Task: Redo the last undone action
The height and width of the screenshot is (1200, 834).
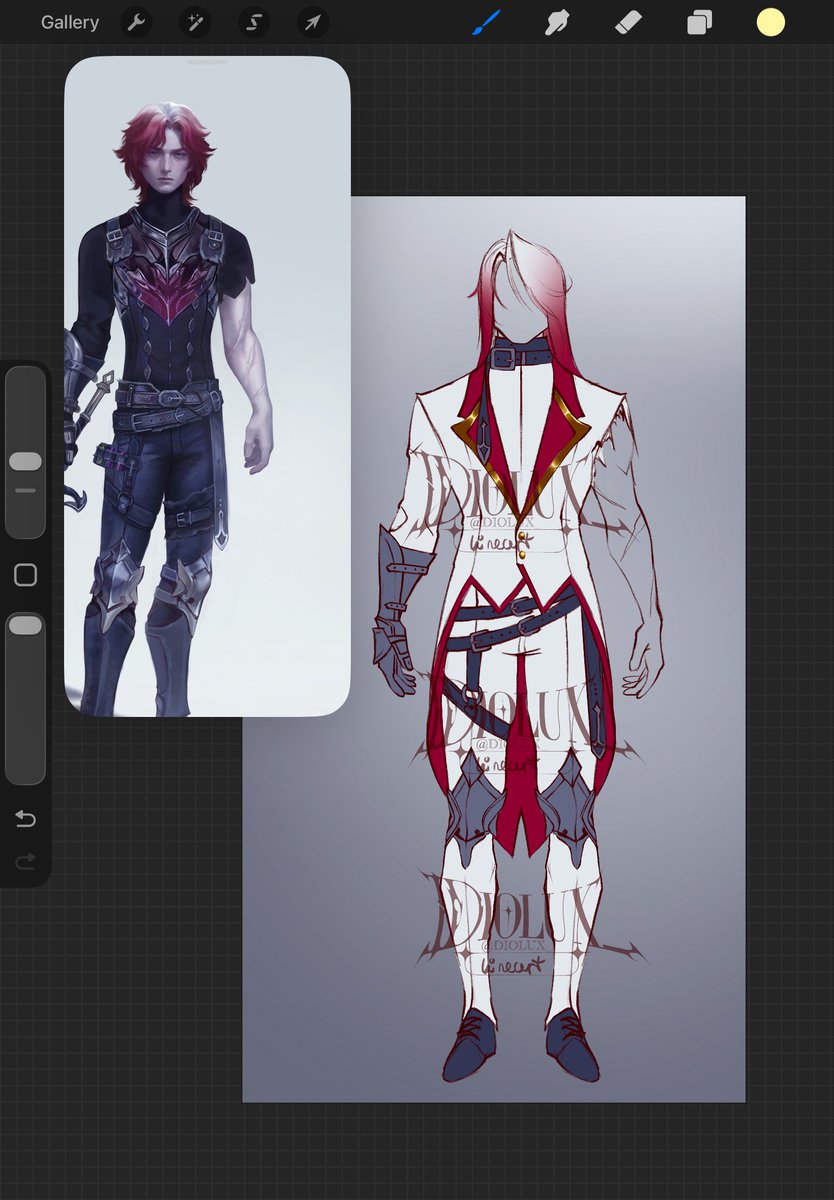Action: tap(25, 860)
